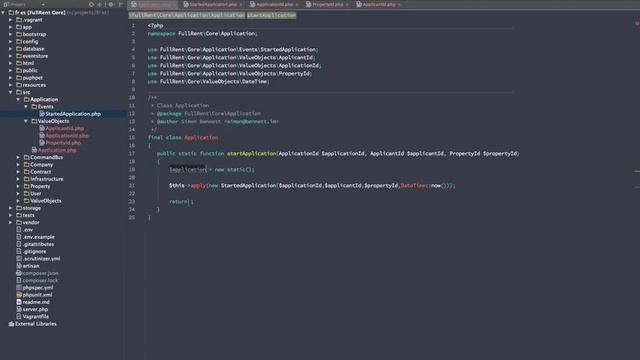The image size is (640, 360).
Task: Select StartedApplication.php in the project tree
Action: click(x=73, y=114)
